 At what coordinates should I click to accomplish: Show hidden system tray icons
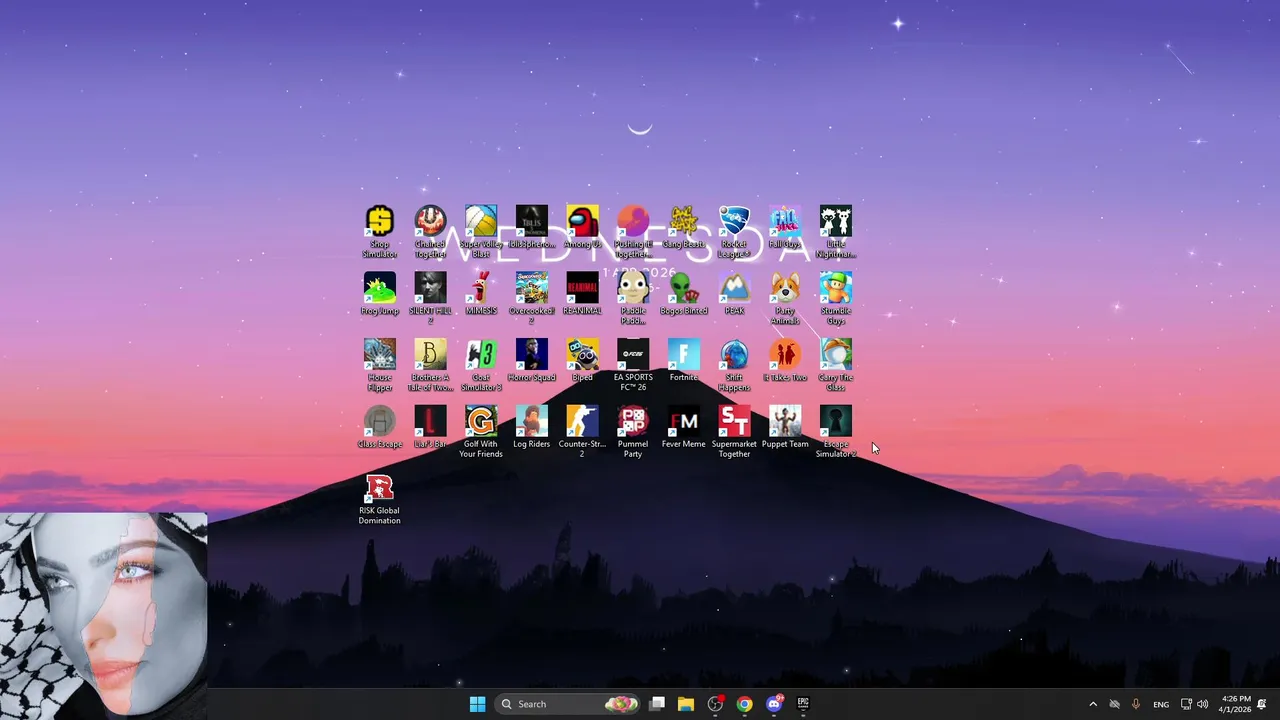[x=1093, y=704]
